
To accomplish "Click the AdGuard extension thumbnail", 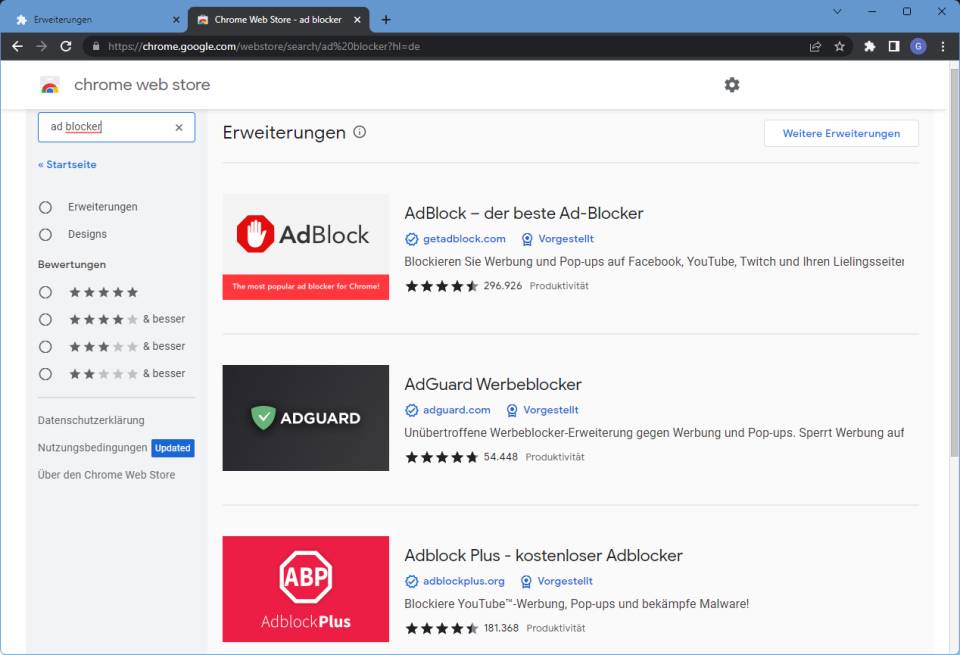I will 306,418.
